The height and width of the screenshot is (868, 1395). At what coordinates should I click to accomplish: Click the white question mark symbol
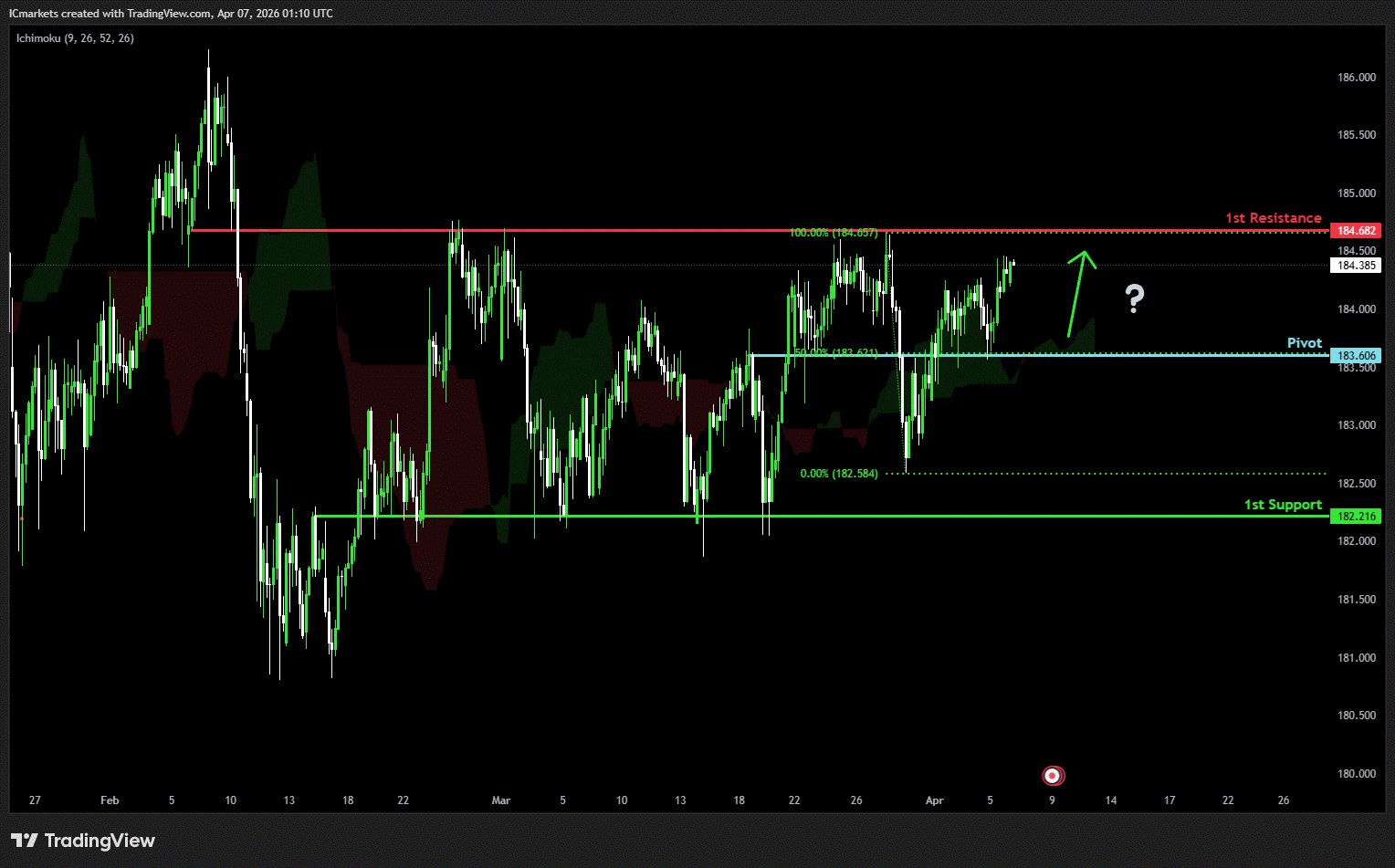pos(1134,298)
